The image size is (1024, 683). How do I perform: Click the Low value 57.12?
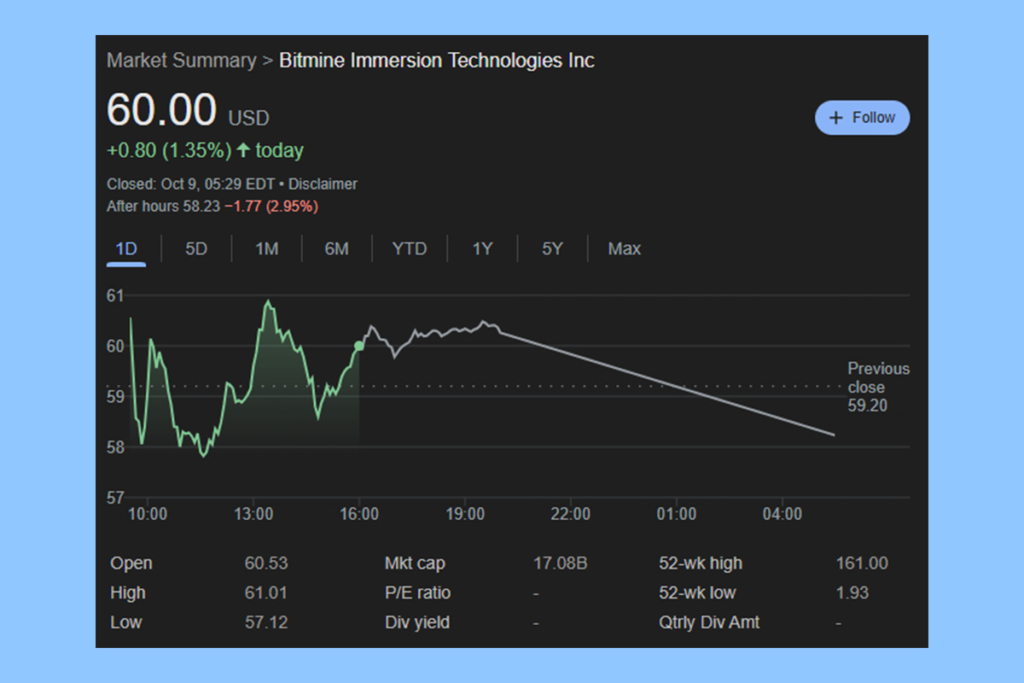[x=266, y=621]
